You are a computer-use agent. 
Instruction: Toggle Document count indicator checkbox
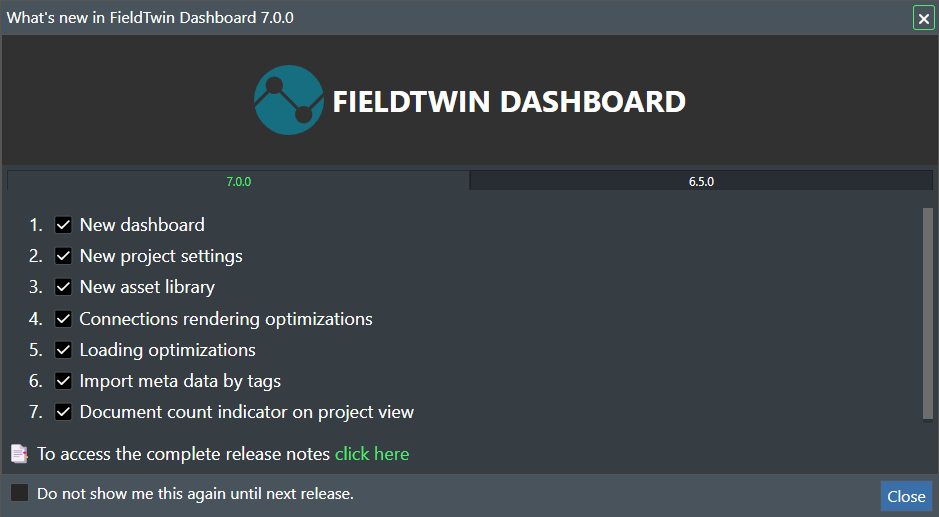(63, 412)
